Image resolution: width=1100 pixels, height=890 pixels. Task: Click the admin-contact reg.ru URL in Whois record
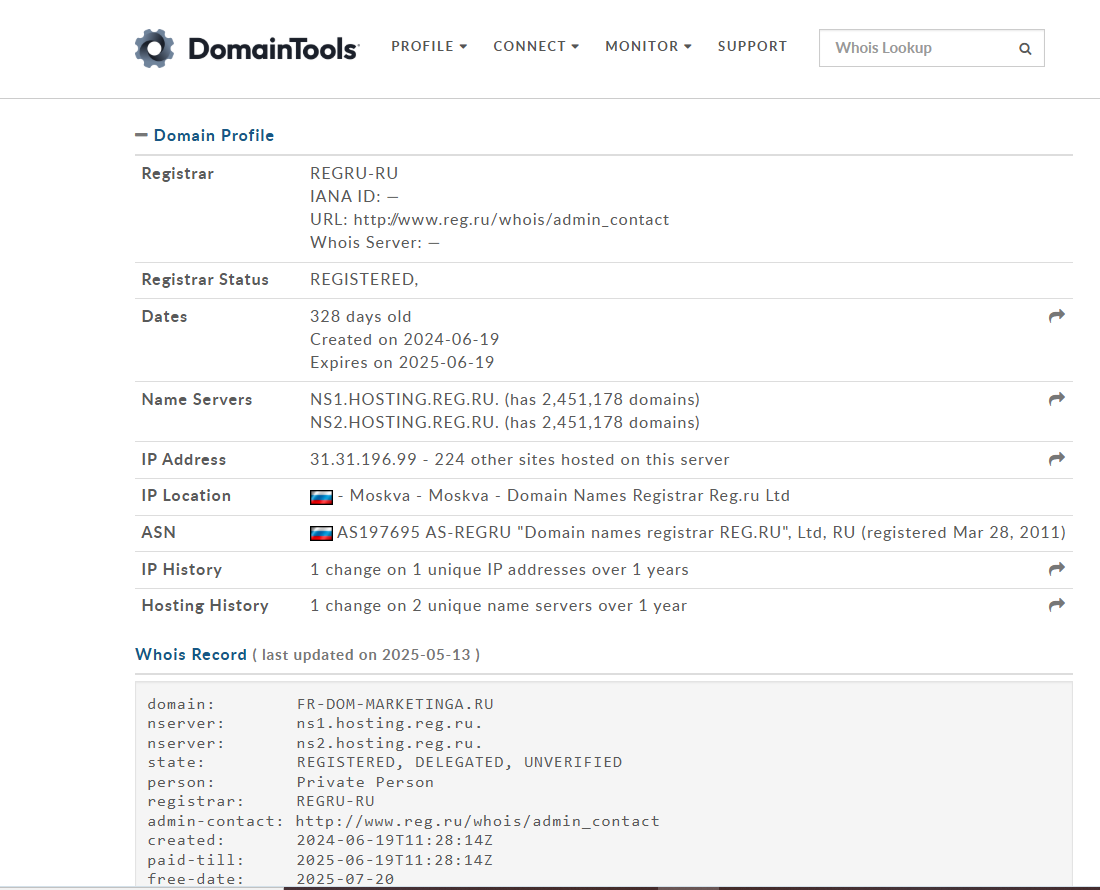[x=478, y=821]
